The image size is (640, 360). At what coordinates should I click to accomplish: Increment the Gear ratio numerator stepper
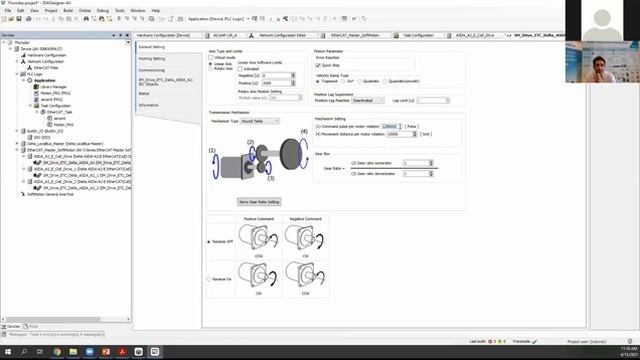point(431,162)
